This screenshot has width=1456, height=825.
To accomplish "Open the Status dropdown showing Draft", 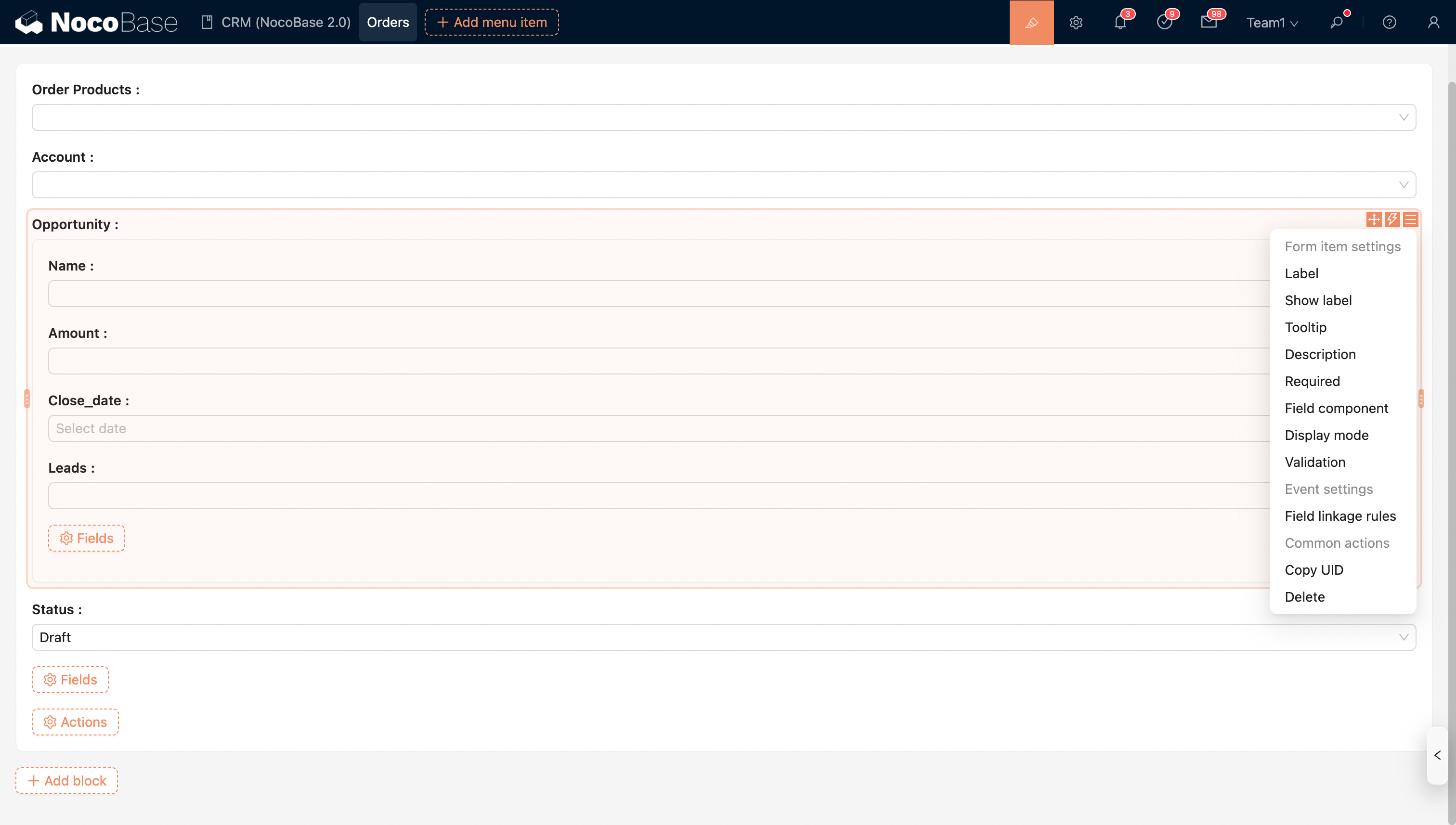I will (724, 637).
